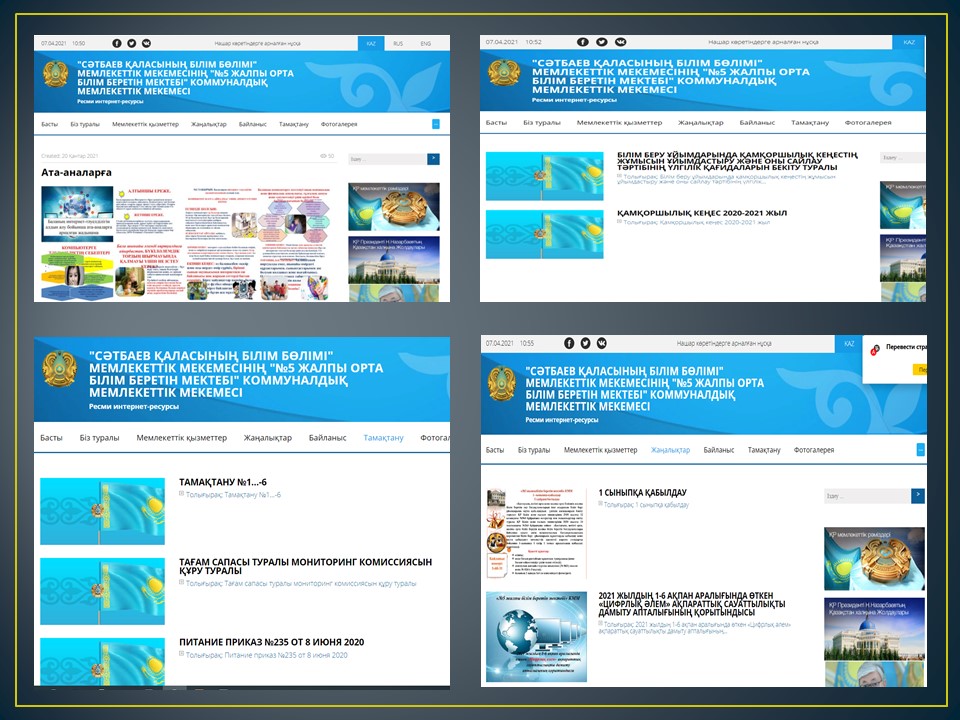Open Фотогалерея in the 10:52 screenshot
The width and height of the screenshot is (960, 720).
(868, 122)
